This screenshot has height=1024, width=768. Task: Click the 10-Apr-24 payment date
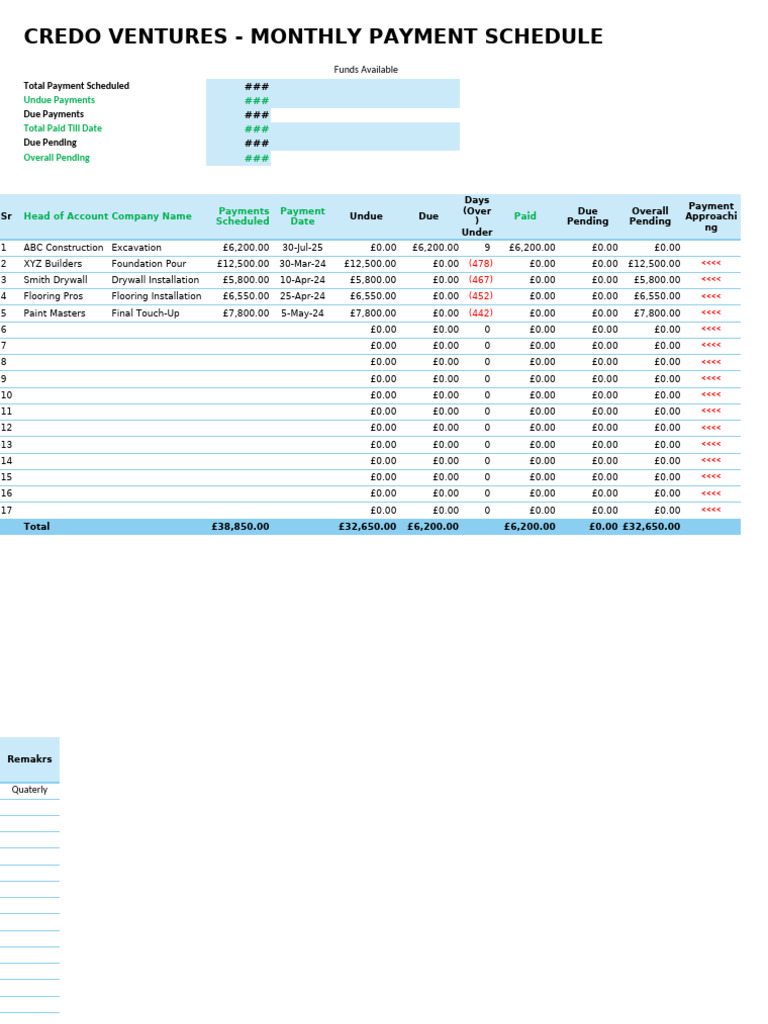click(x=302, y=280)
